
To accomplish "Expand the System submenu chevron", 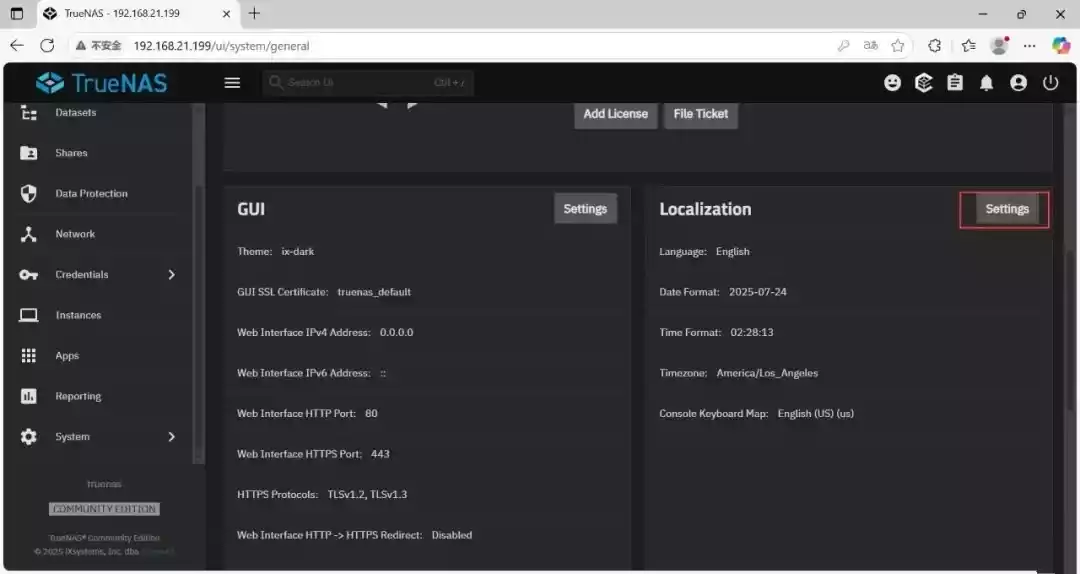I will coord(172,437).
